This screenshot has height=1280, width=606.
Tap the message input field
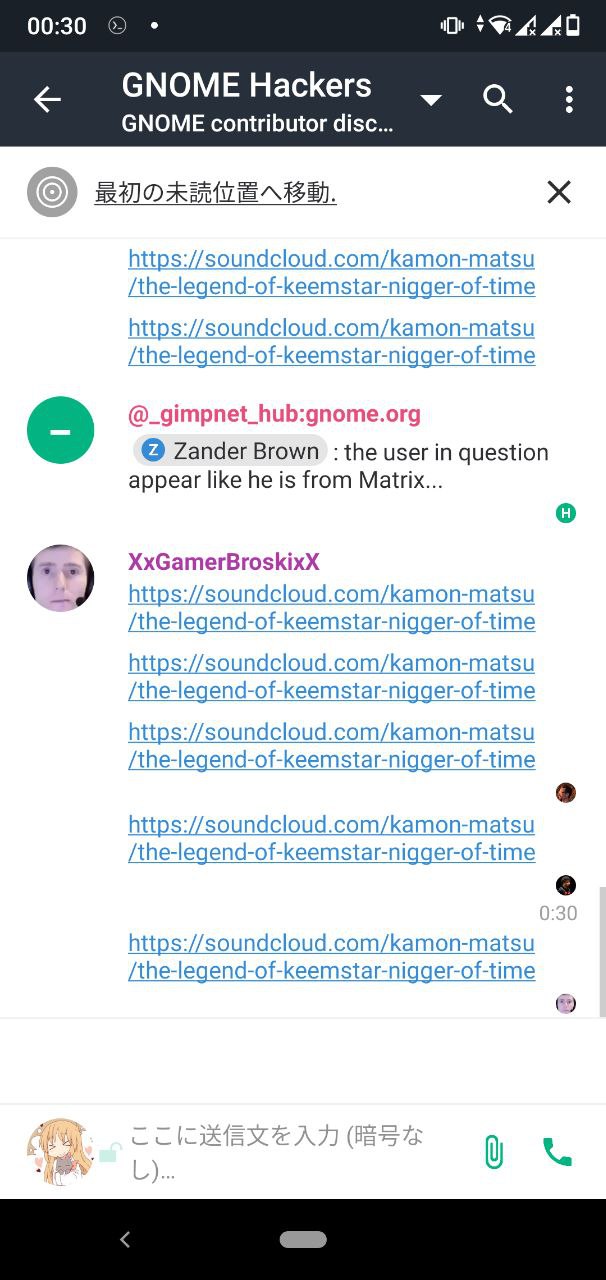tap(290, 1152)
